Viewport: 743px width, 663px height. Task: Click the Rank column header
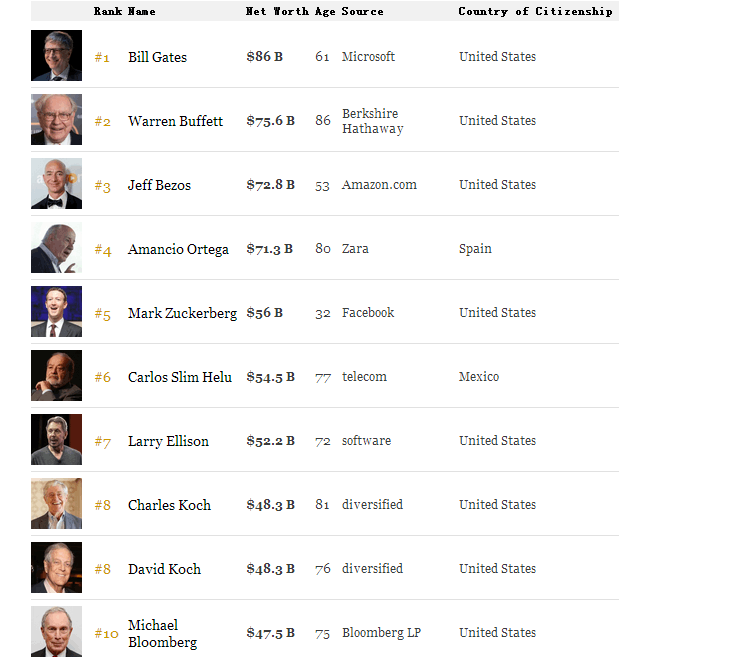108,12
